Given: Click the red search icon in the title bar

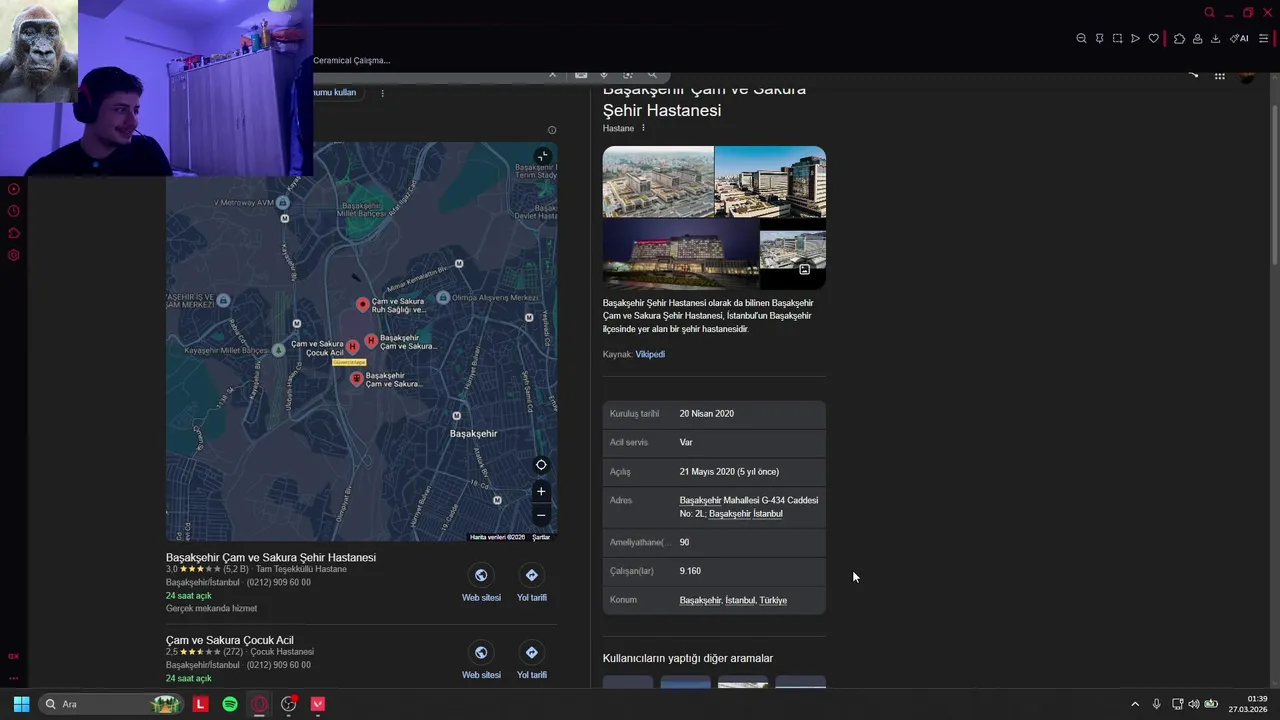Looking at the screenshot, I should point(1209,12).
